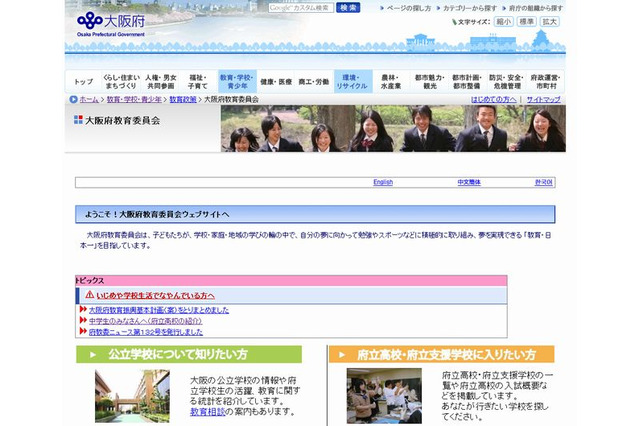Open 府立高校・府立支援学校に入りたい方 orange banner
Image resolution: width=640 pixels, height=426 pixels.
pyautogui.click(x=442, y=354)
